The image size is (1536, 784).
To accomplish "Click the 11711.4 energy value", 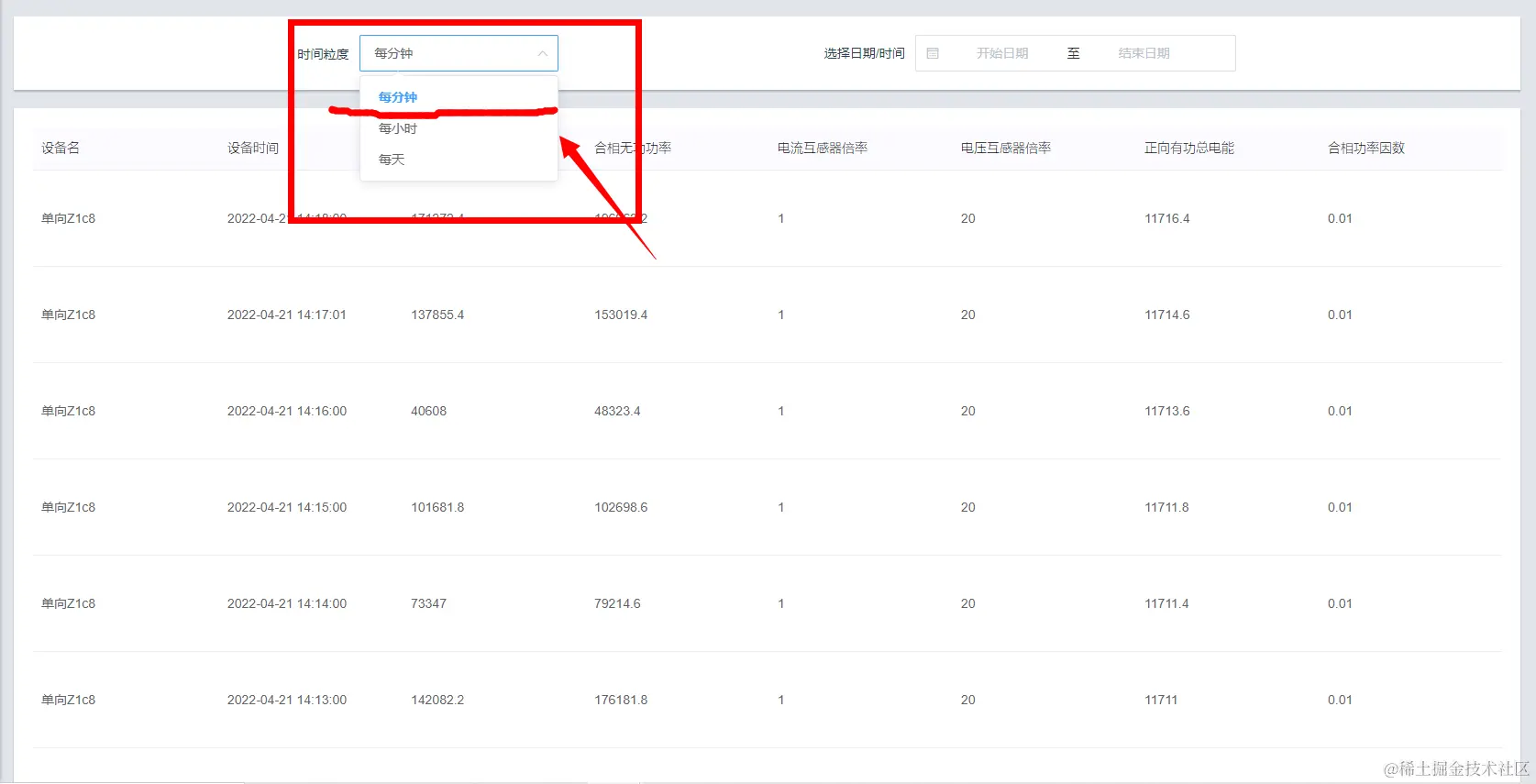I will tap(1166, 603).
